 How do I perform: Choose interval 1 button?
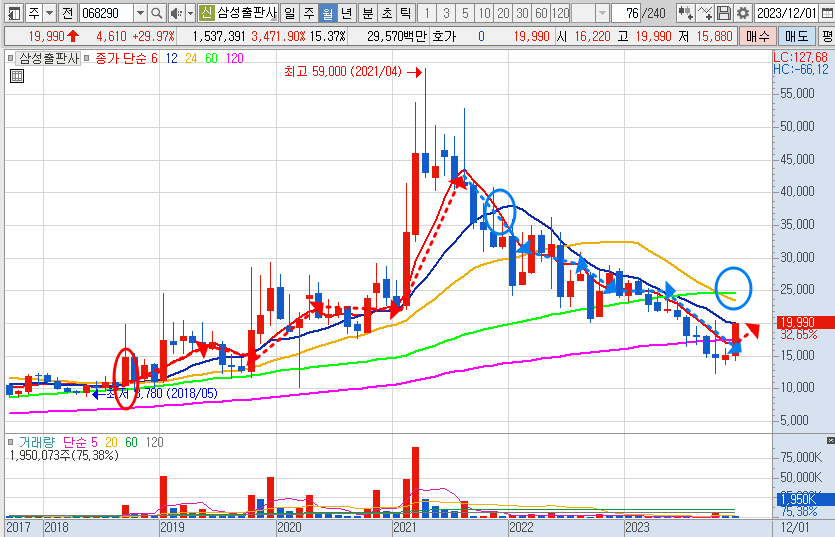(427, 13)
